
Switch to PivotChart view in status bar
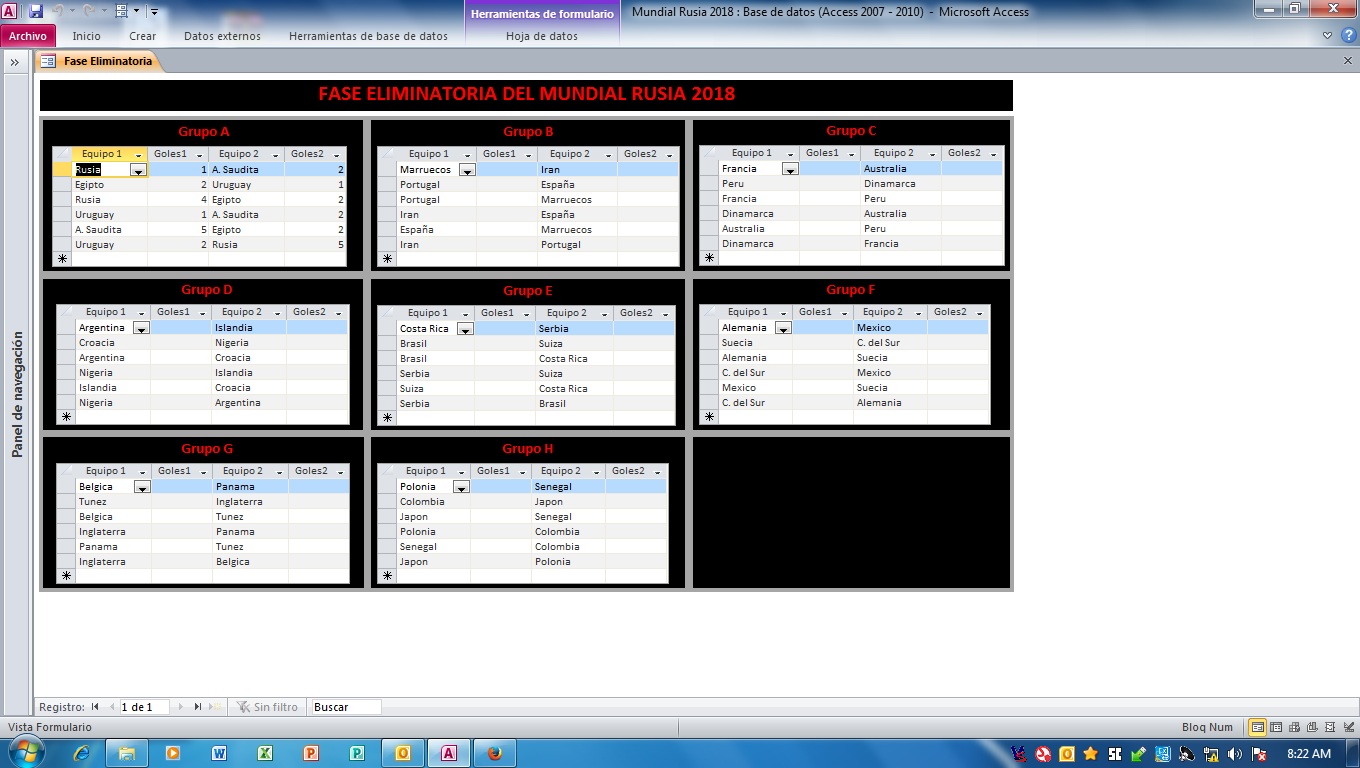point(1313,727)
